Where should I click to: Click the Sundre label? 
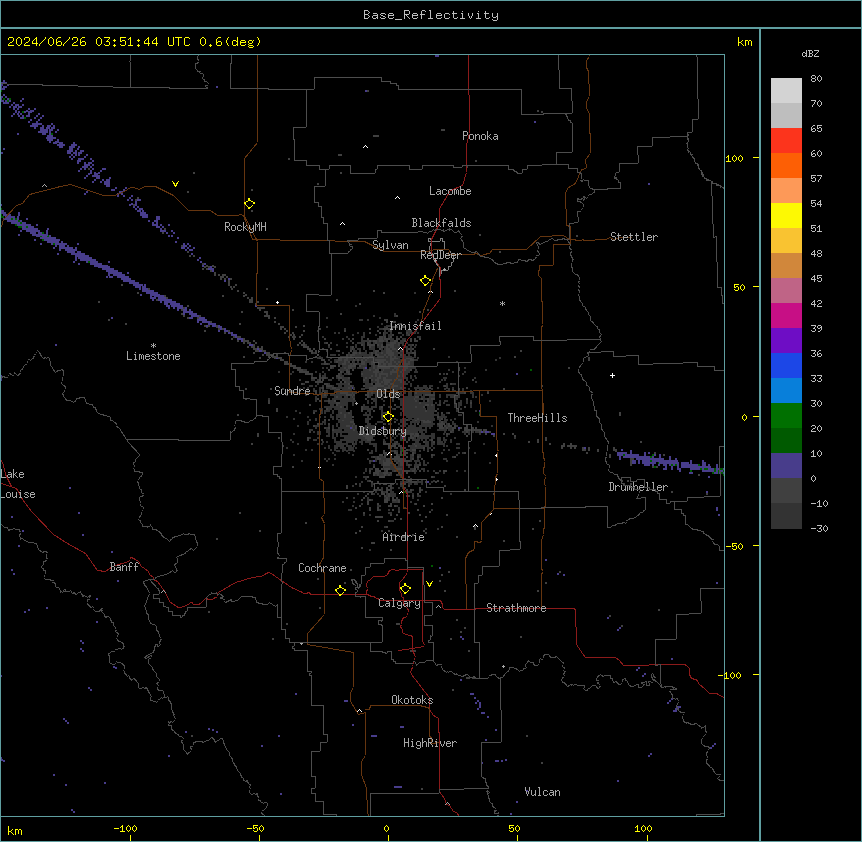pyautogui.click(x=292, y=391)
